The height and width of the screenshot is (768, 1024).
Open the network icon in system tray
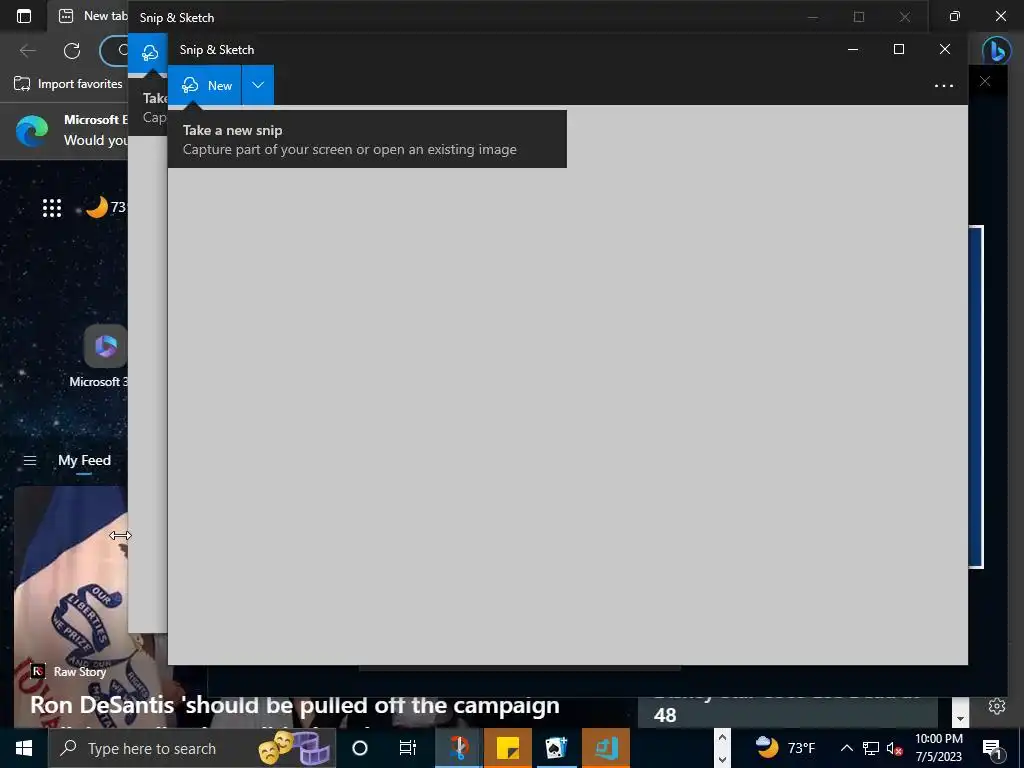point(871,748)
